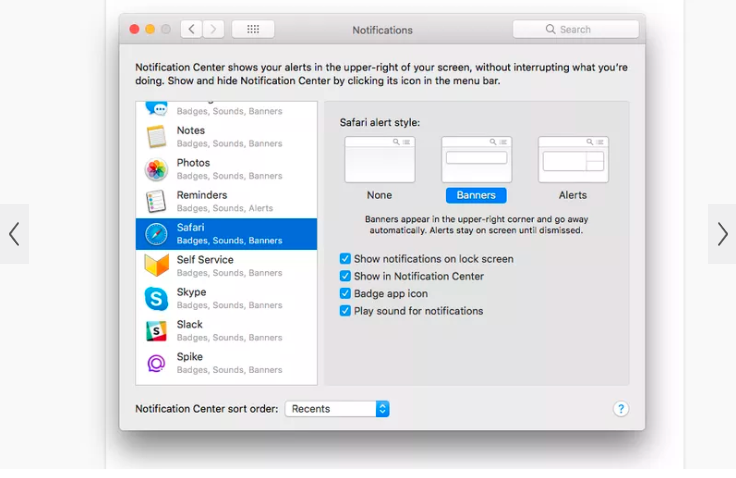
Task: Select Photos in the app list
Action: [x=226, y=169]
